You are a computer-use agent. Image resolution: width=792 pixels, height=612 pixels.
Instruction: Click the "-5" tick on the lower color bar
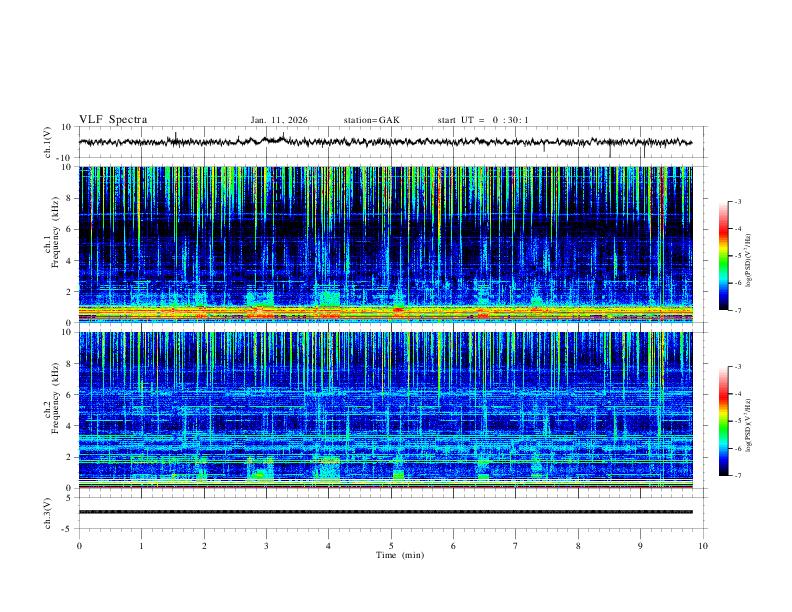point(738,421)
